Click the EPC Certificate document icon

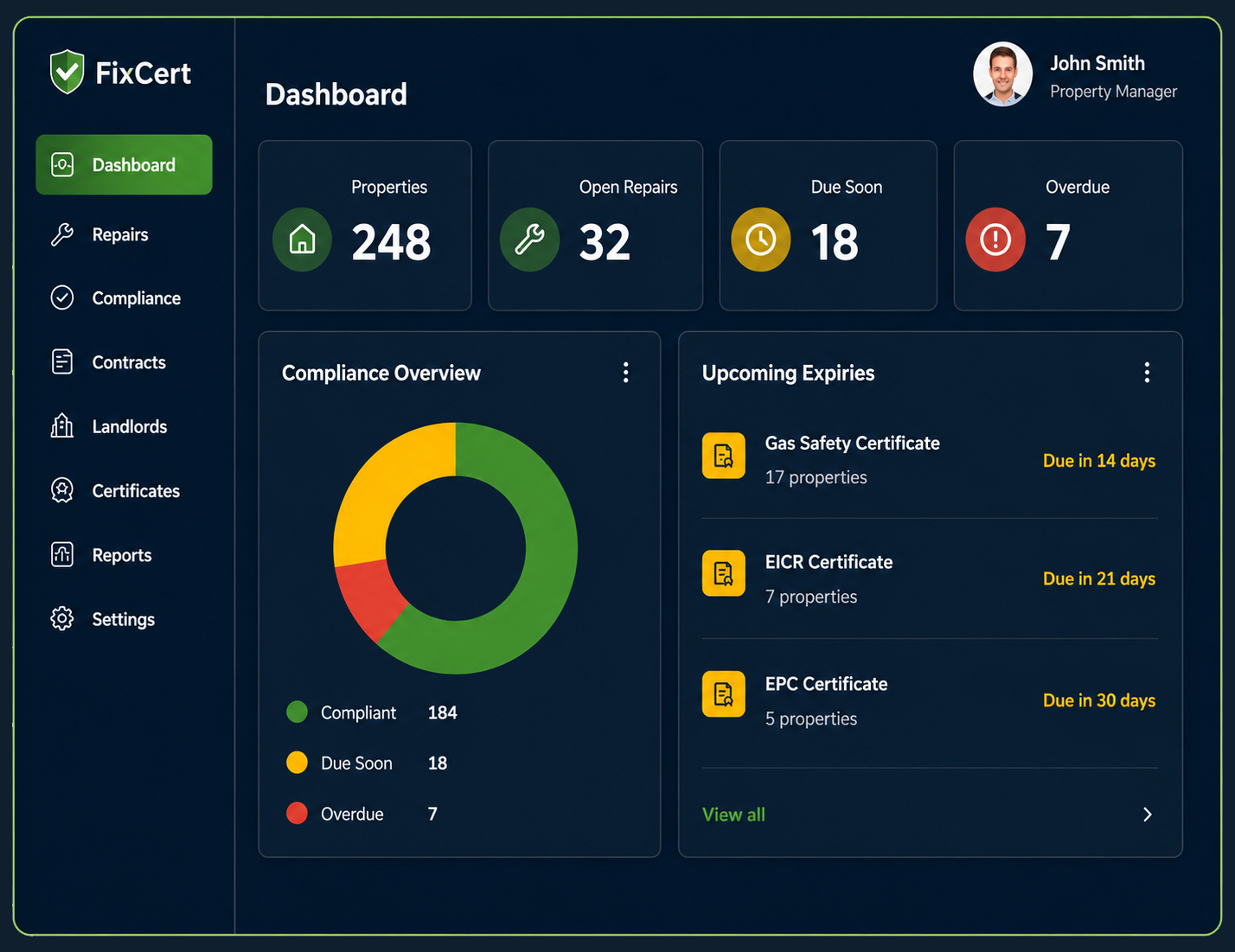click(724, 694)
